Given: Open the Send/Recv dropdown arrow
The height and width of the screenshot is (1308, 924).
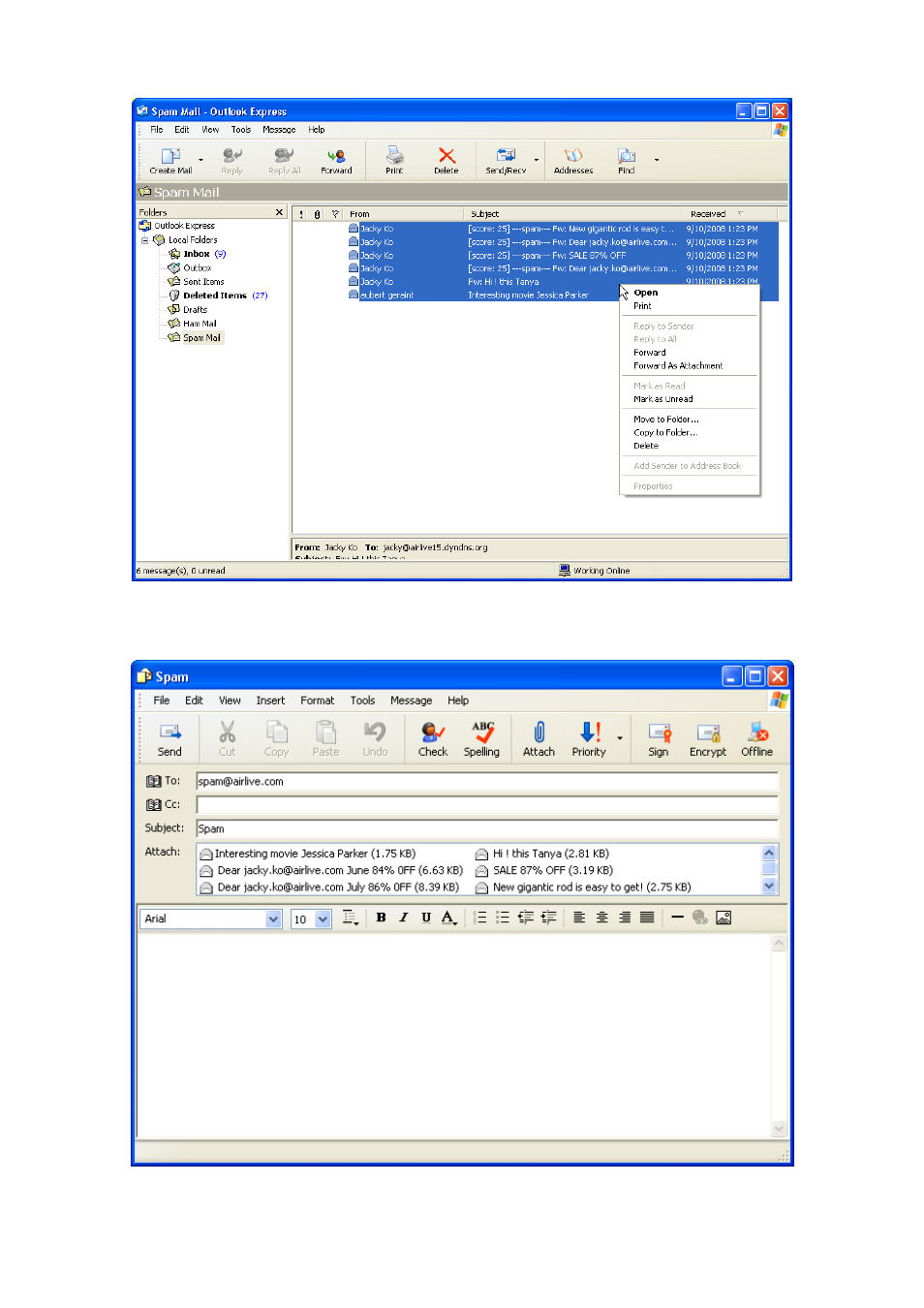Looking at the screenshot, I should (537, 160).
